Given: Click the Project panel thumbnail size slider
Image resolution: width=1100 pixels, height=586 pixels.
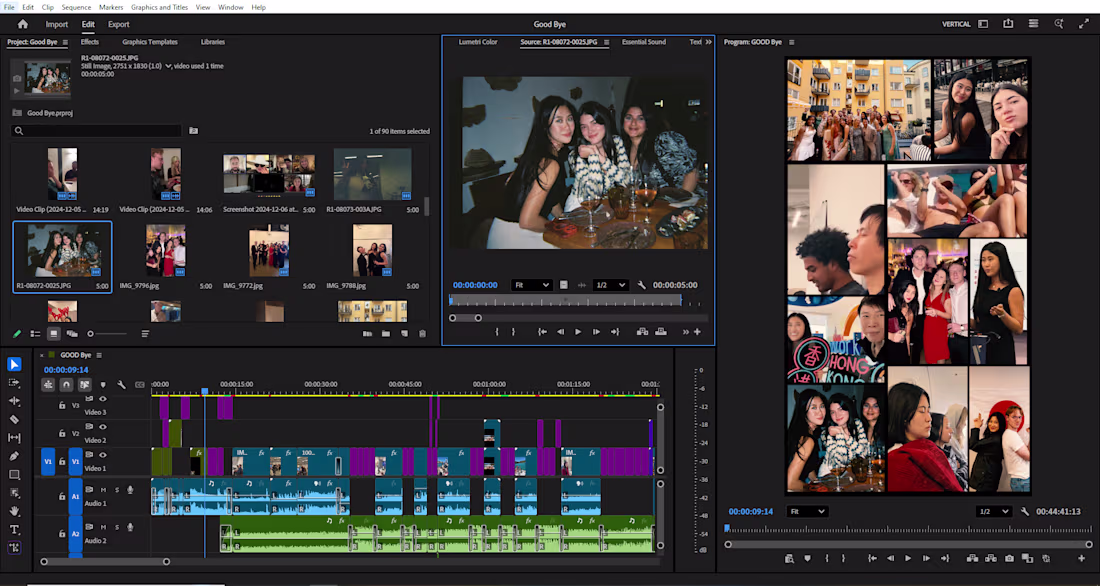Looking at the screenshot, I should click(x=109, y=334).
